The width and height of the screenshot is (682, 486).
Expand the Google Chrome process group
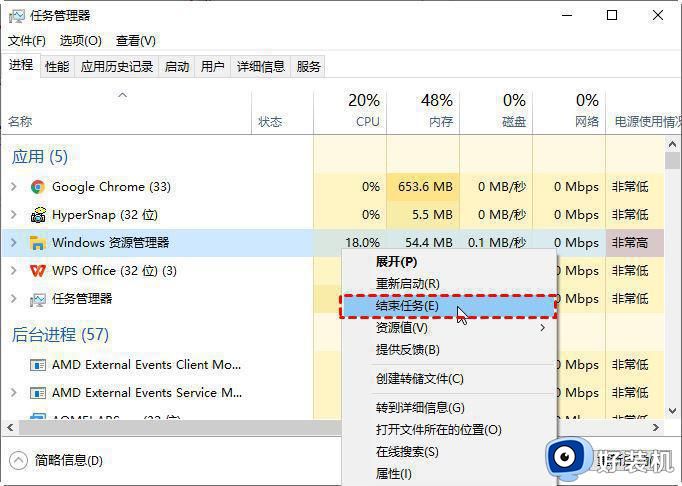pos(13,187)
